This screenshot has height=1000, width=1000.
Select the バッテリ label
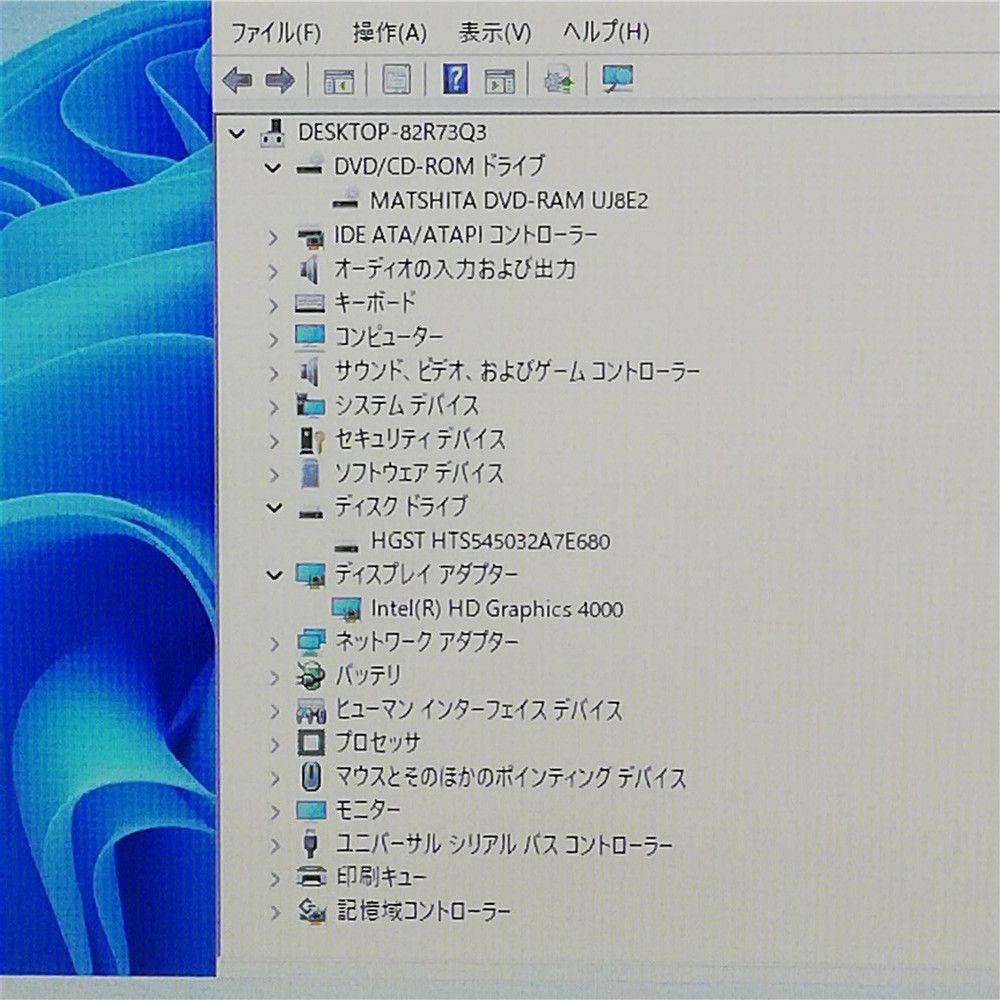(x=369, y=675)
